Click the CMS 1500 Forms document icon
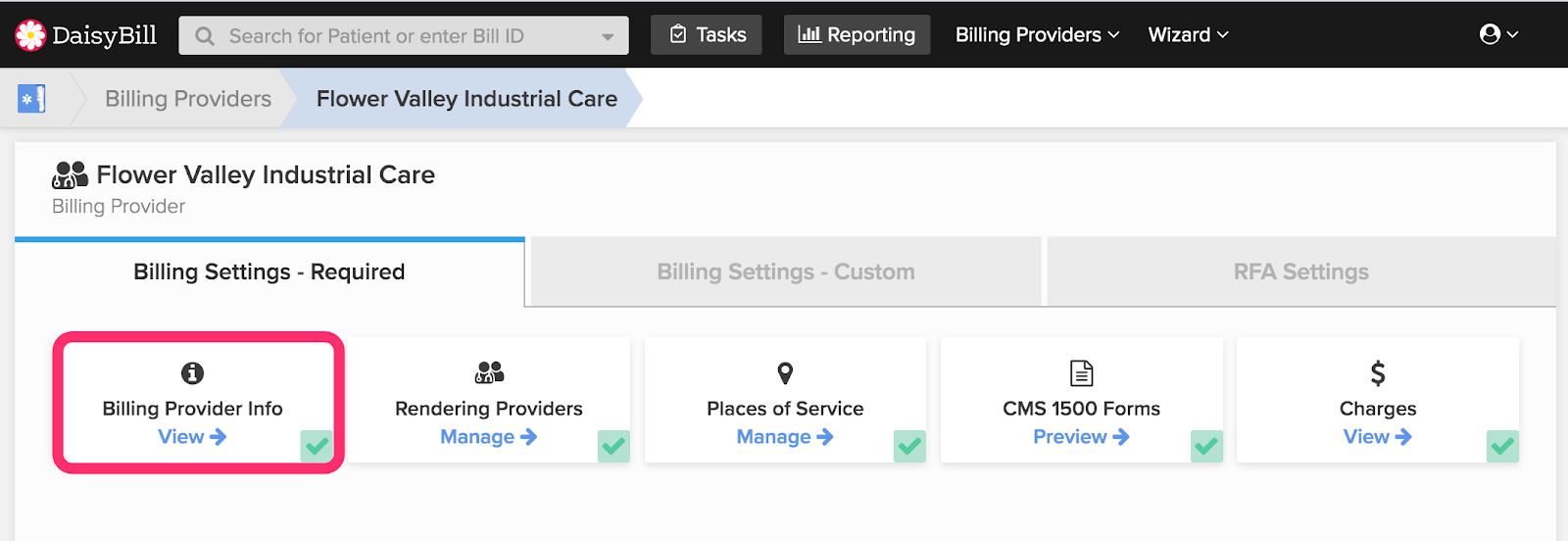The width and height of the screenshot is (1568, 541). point(1081,372)
